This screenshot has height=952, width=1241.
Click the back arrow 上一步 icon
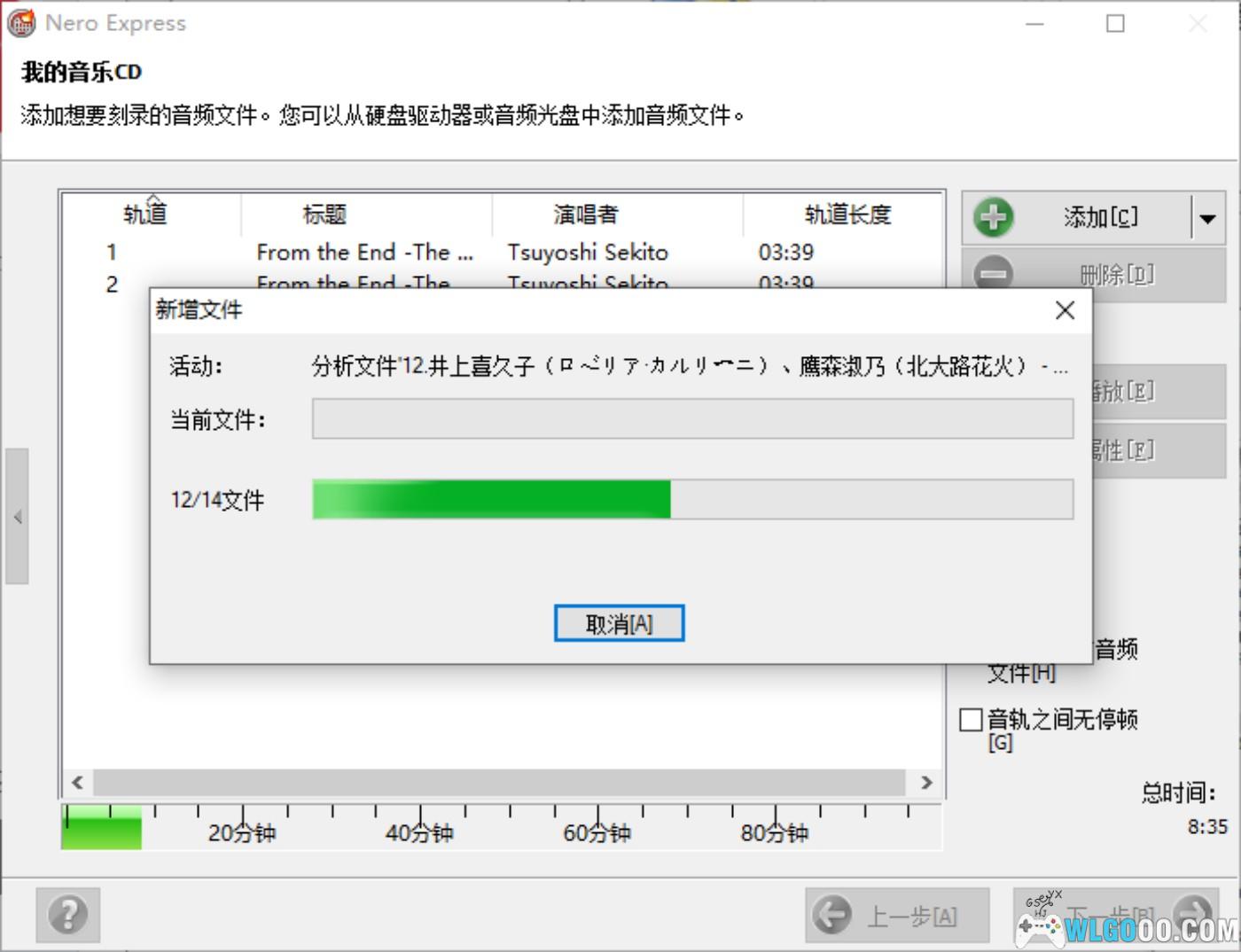pos(831,915)
